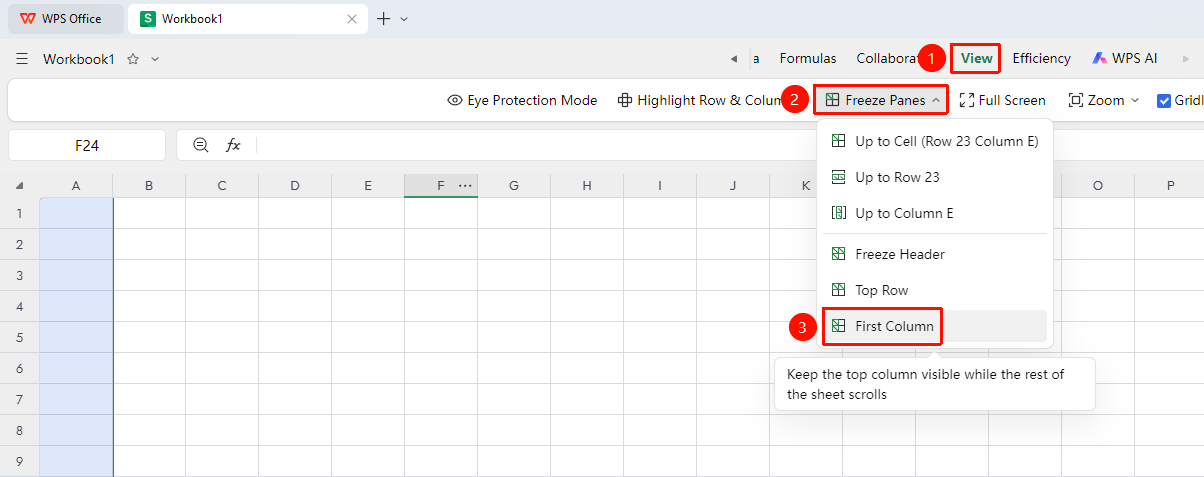Viewport: 1204px width, 477px height.
Task: Add a new document tab
Action: click(383, 19)
